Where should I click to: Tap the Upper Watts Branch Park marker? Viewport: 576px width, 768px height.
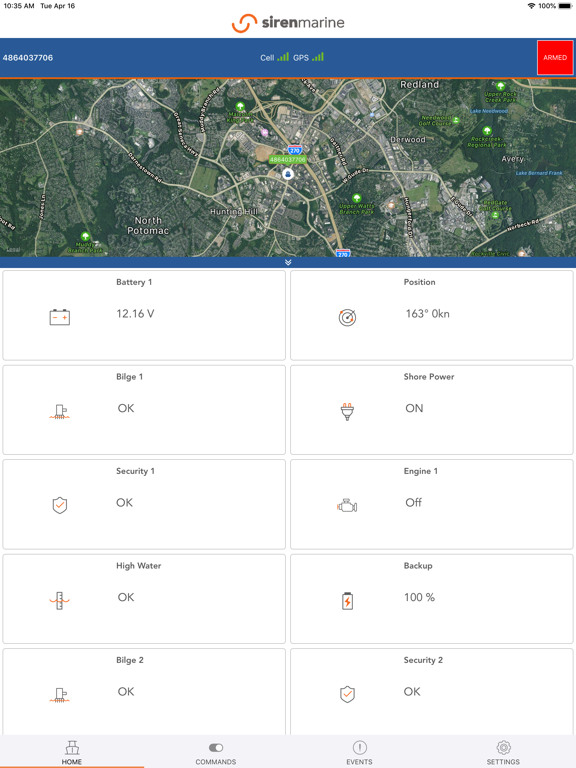tap(357, 198)
